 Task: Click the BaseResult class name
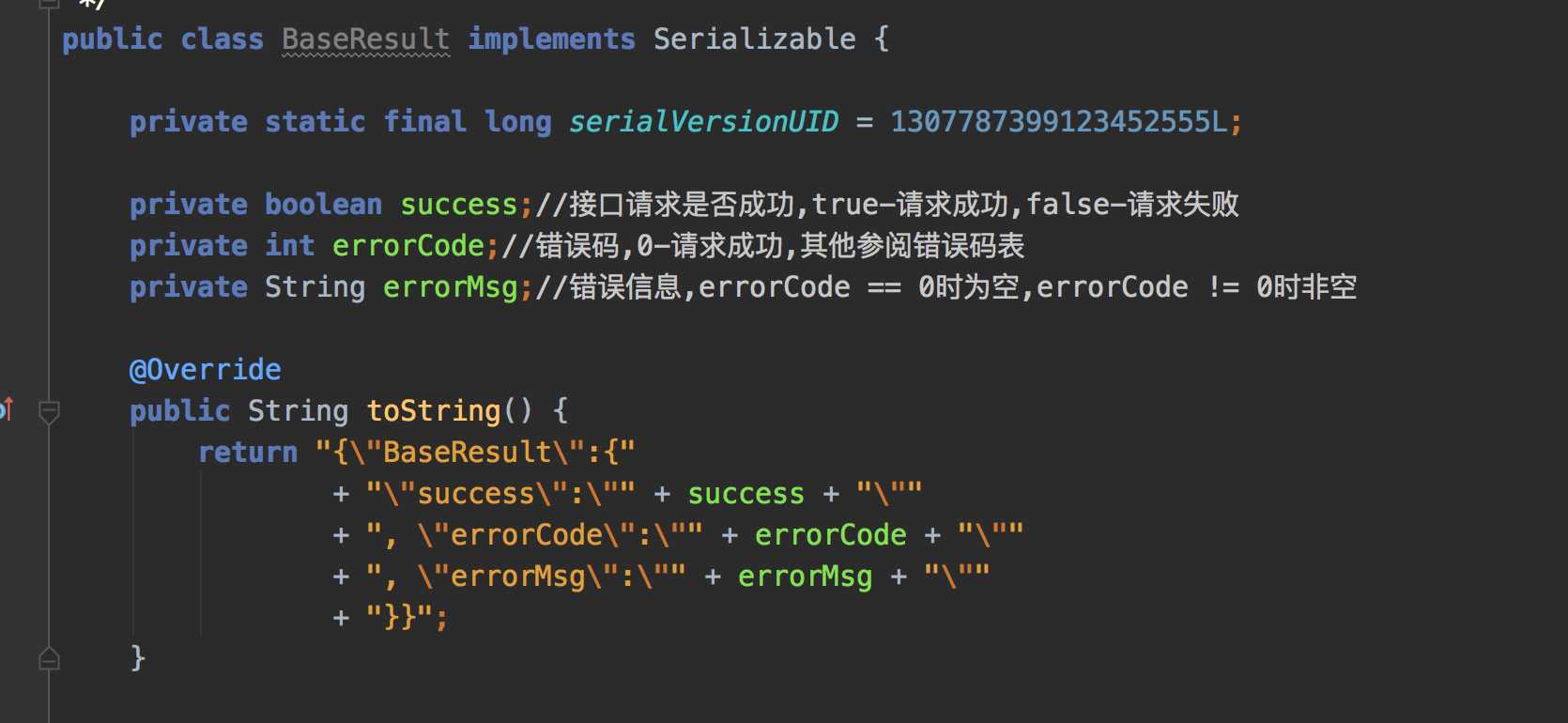tap(365, 38)
